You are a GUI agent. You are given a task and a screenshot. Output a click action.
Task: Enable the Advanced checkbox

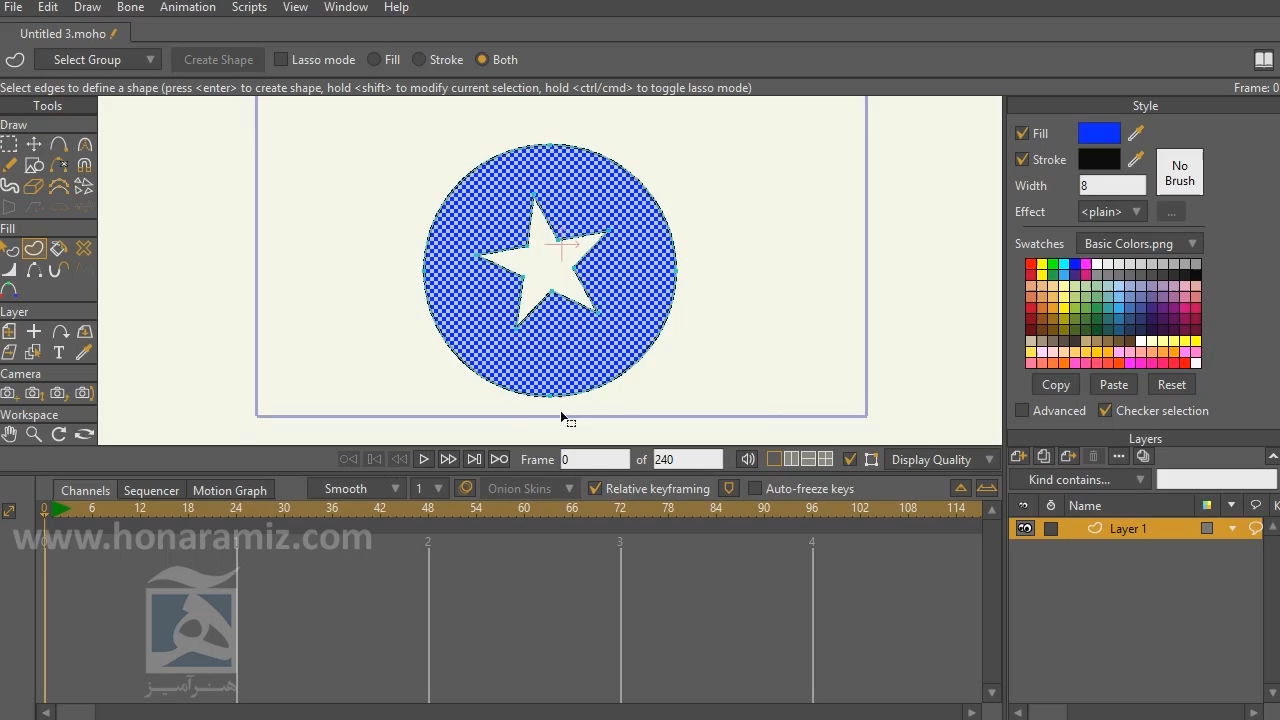[1022, 411]
